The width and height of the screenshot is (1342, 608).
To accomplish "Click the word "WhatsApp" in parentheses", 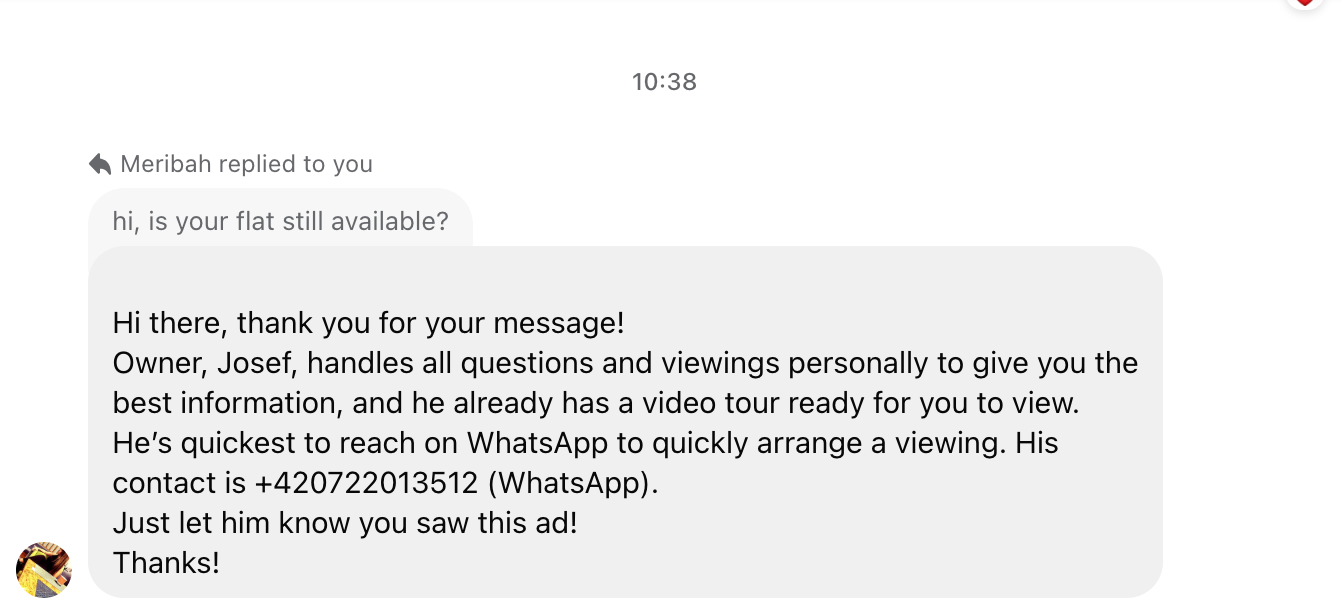I will (x=570, y=483).
